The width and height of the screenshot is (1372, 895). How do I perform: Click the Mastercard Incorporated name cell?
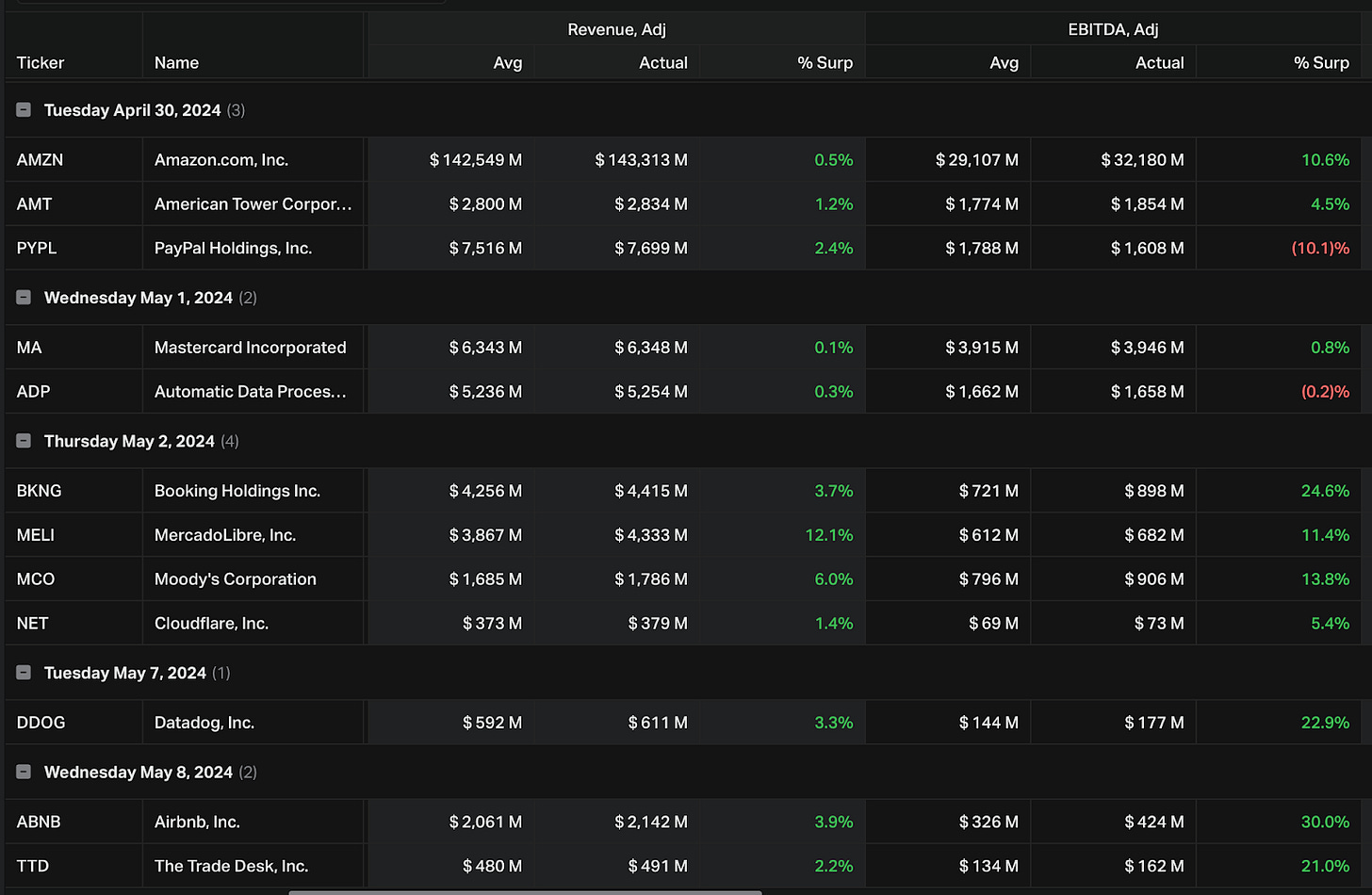[x=253, y=348]
